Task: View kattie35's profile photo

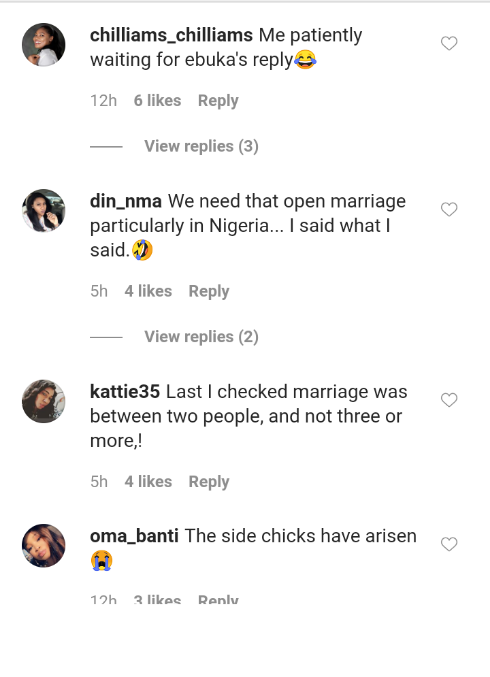Action: tap(44, 401)
